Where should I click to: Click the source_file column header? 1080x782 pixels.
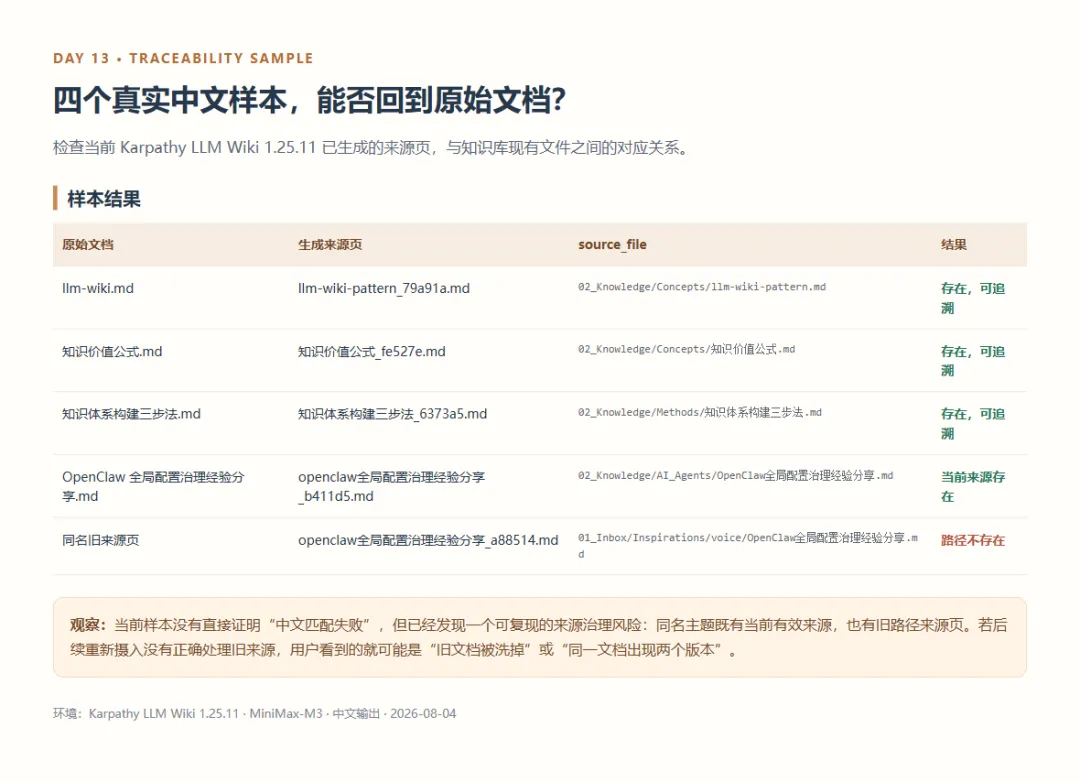(x=612, y=245)
